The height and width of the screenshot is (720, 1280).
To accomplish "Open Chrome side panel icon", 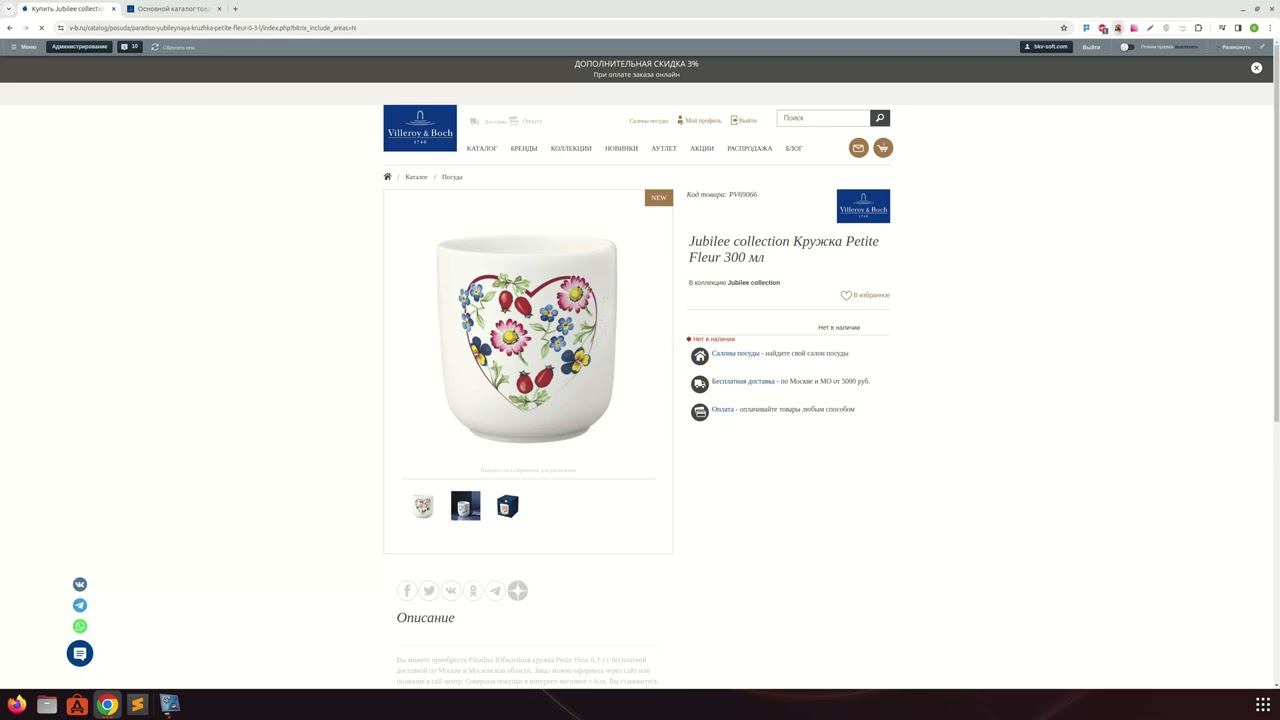I will point(1238,28).
